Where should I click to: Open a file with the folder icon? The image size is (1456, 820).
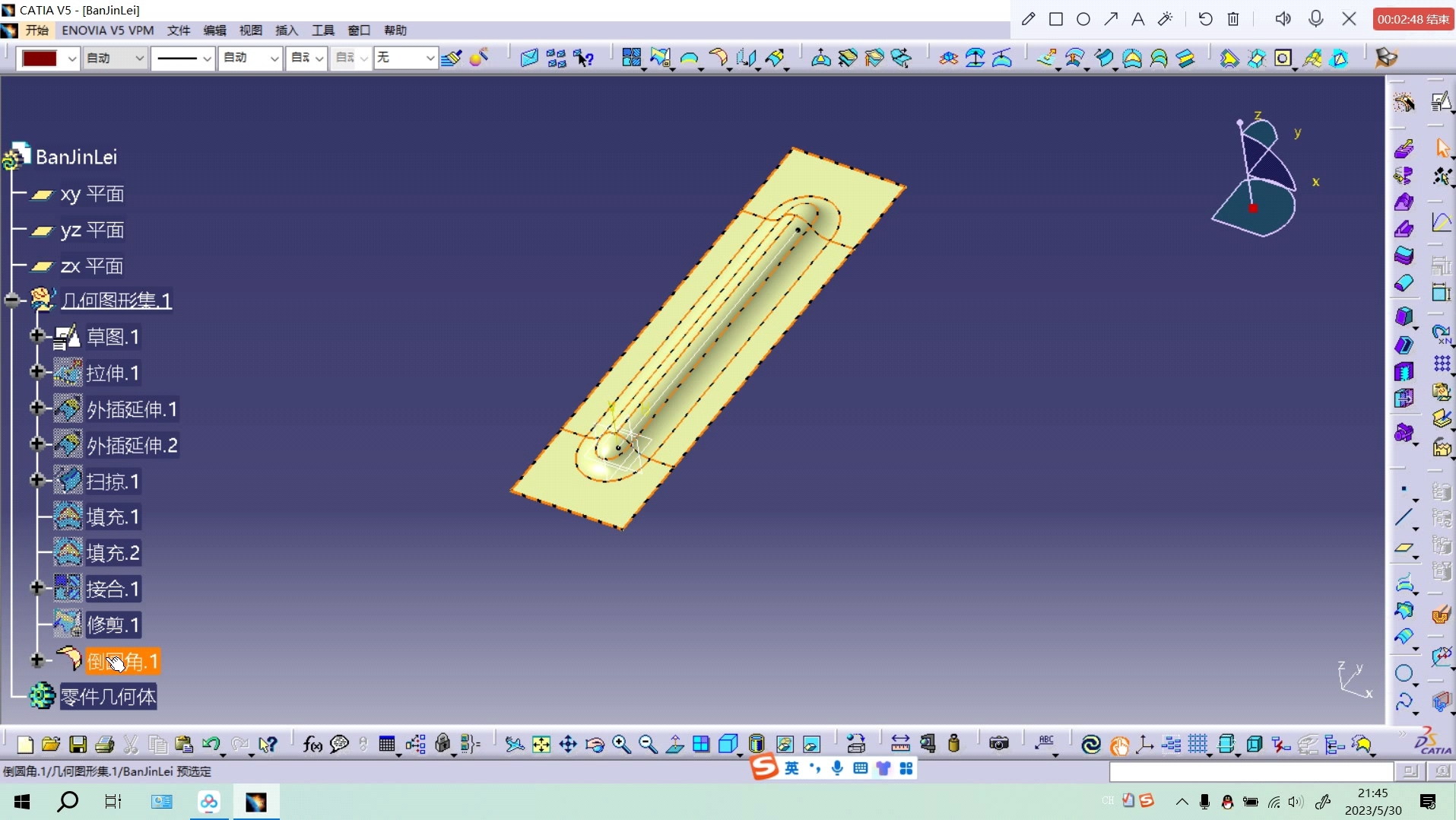[51, 745]
